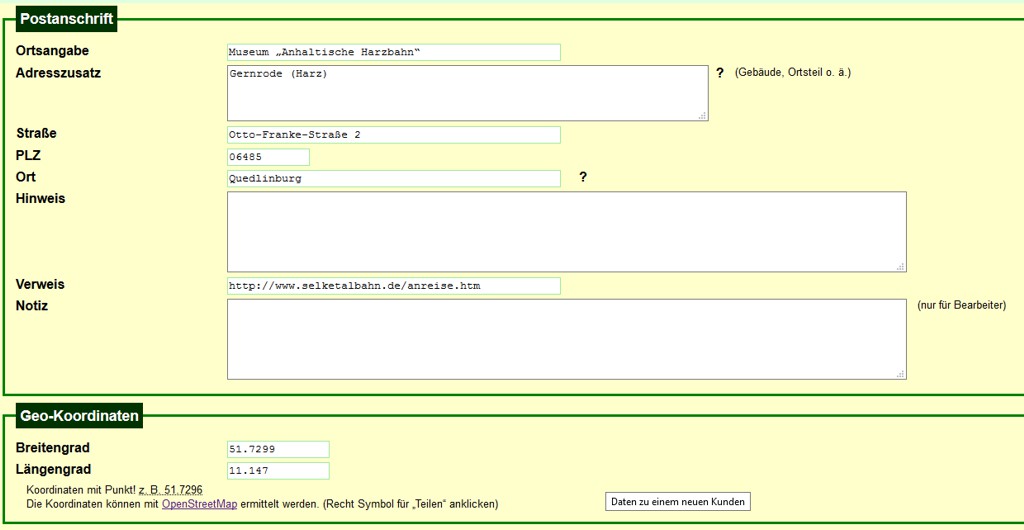This screenshot has height=530, width=1024.
Task: Click into the Adresszusatz text area
Action: (467, 93)
